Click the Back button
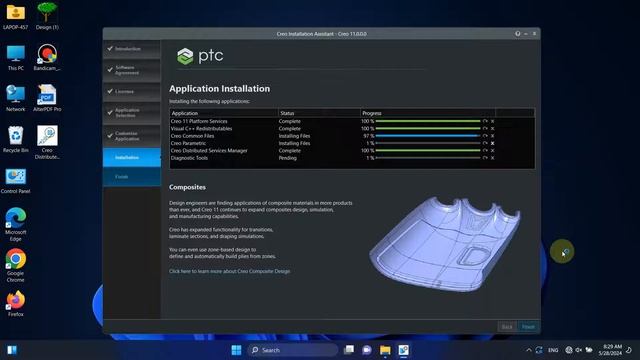Image resolution: width=640 pixels, height=360 pixels. (x=507, y=327)
